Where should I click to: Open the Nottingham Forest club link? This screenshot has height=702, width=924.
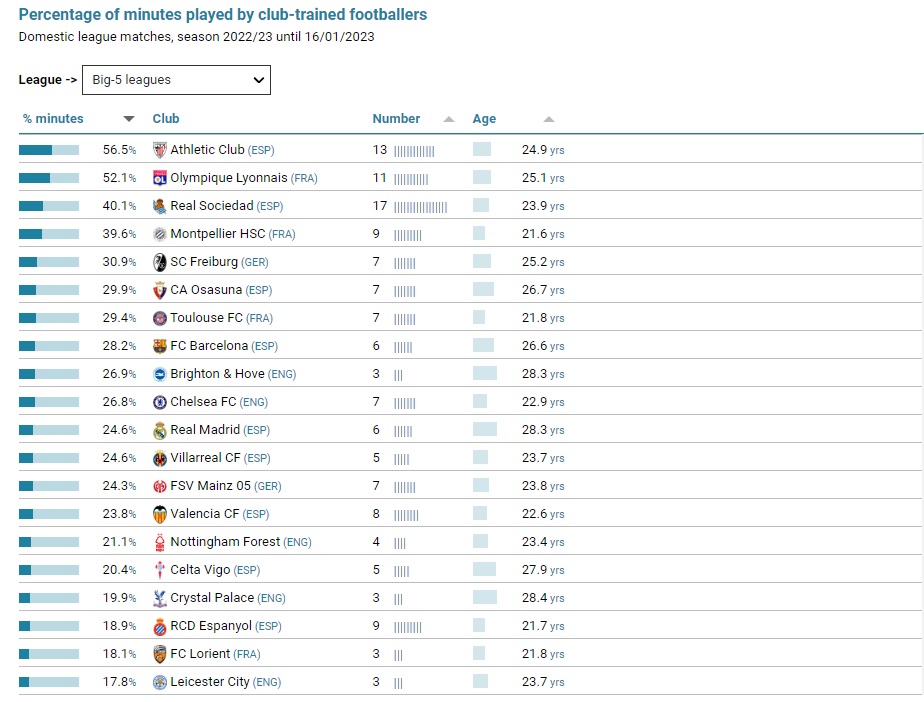point(226,542)
